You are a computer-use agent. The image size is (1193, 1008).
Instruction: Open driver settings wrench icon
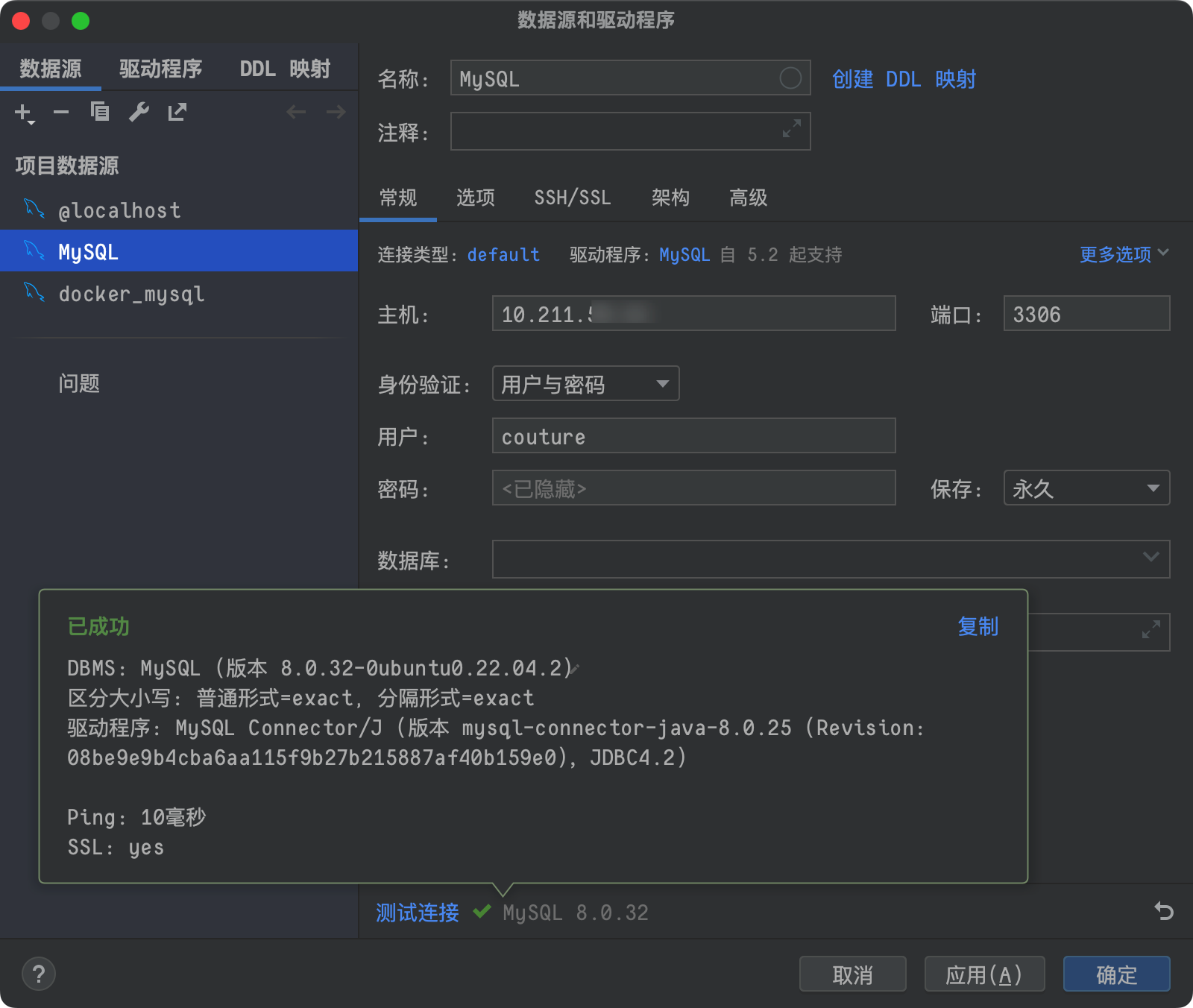(139, 112)
